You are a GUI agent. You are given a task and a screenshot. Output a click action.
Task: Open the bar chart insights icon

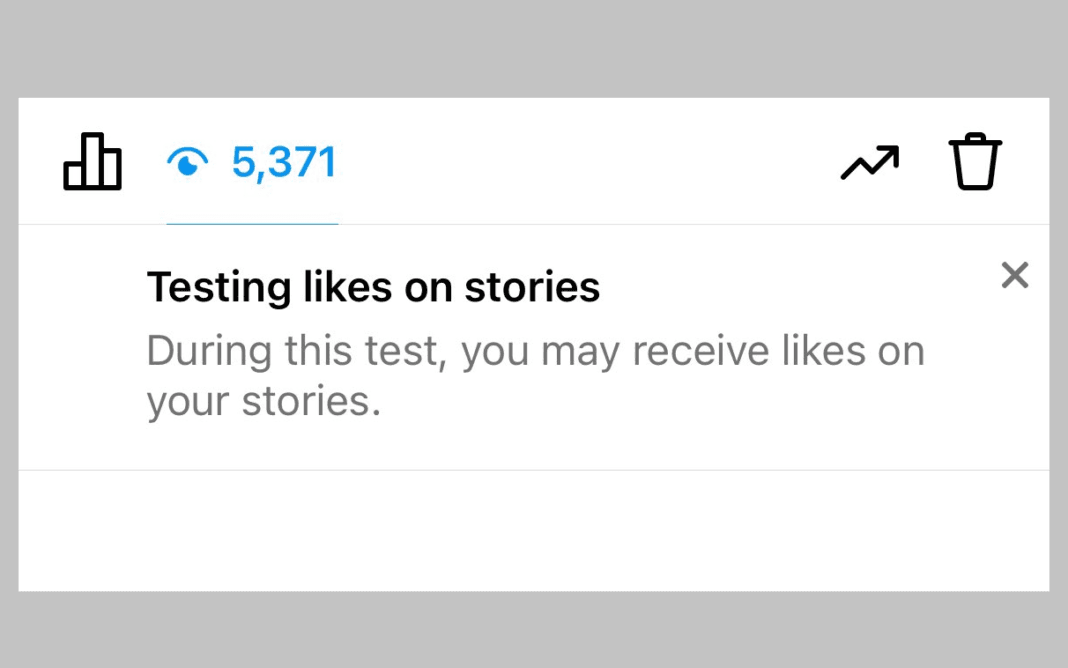92,162
